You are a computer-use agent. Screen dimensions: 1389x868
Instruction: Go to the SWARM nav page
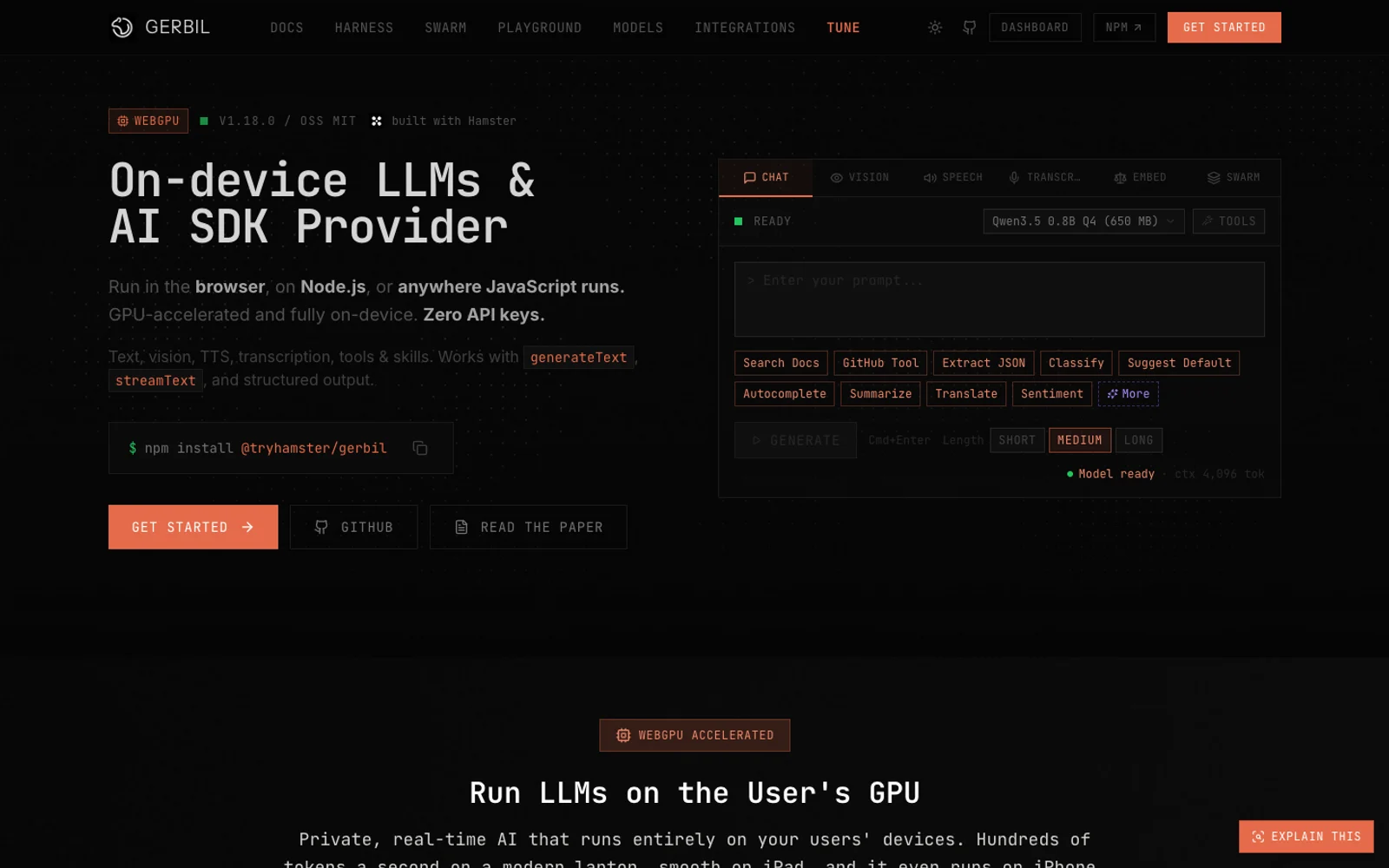click(445, 28)
